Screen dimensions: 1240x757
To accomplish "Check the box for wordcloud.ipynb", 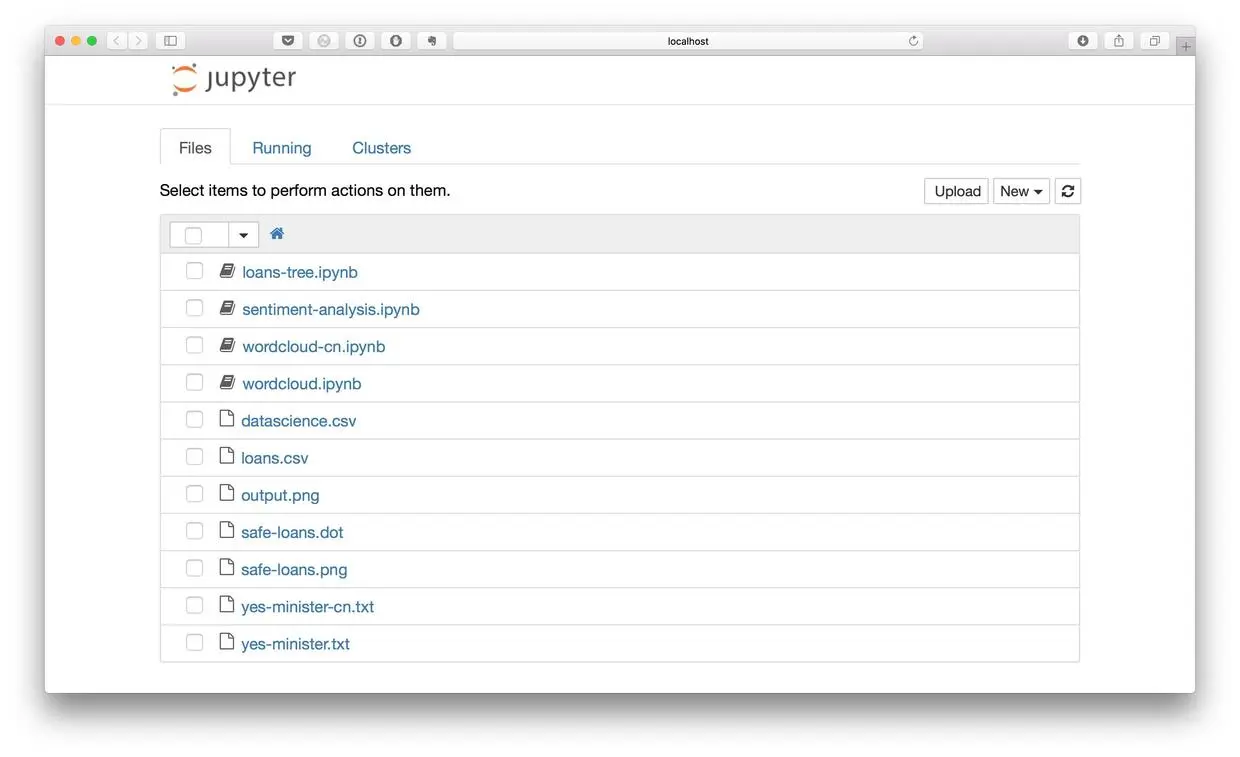I will (194, 382).
